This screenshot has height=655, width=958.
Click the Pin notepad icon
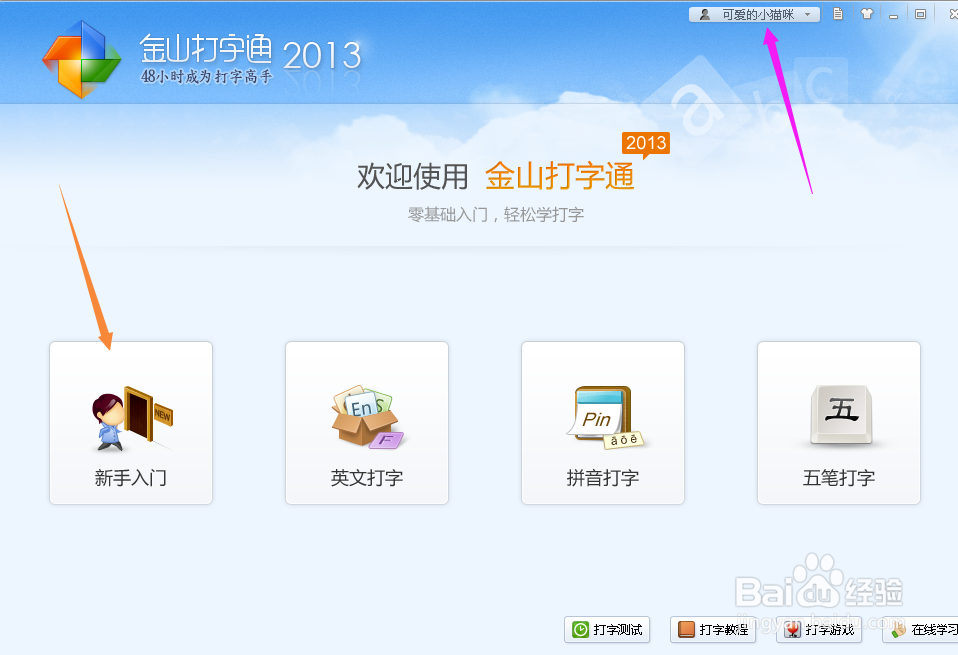click(x=605, y=417)
